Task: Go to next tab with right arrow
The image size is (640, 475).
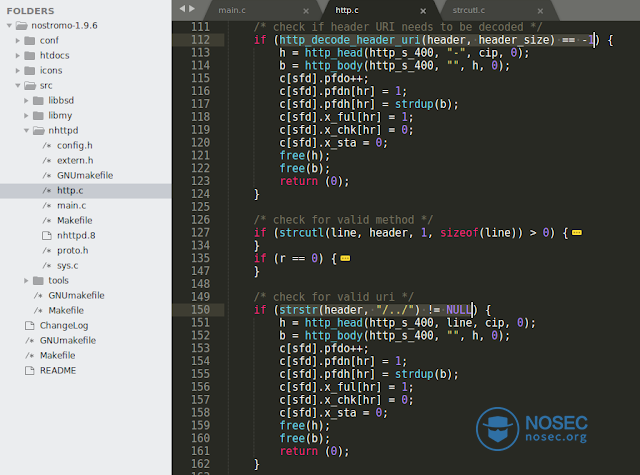Action: tap(192, 9)
